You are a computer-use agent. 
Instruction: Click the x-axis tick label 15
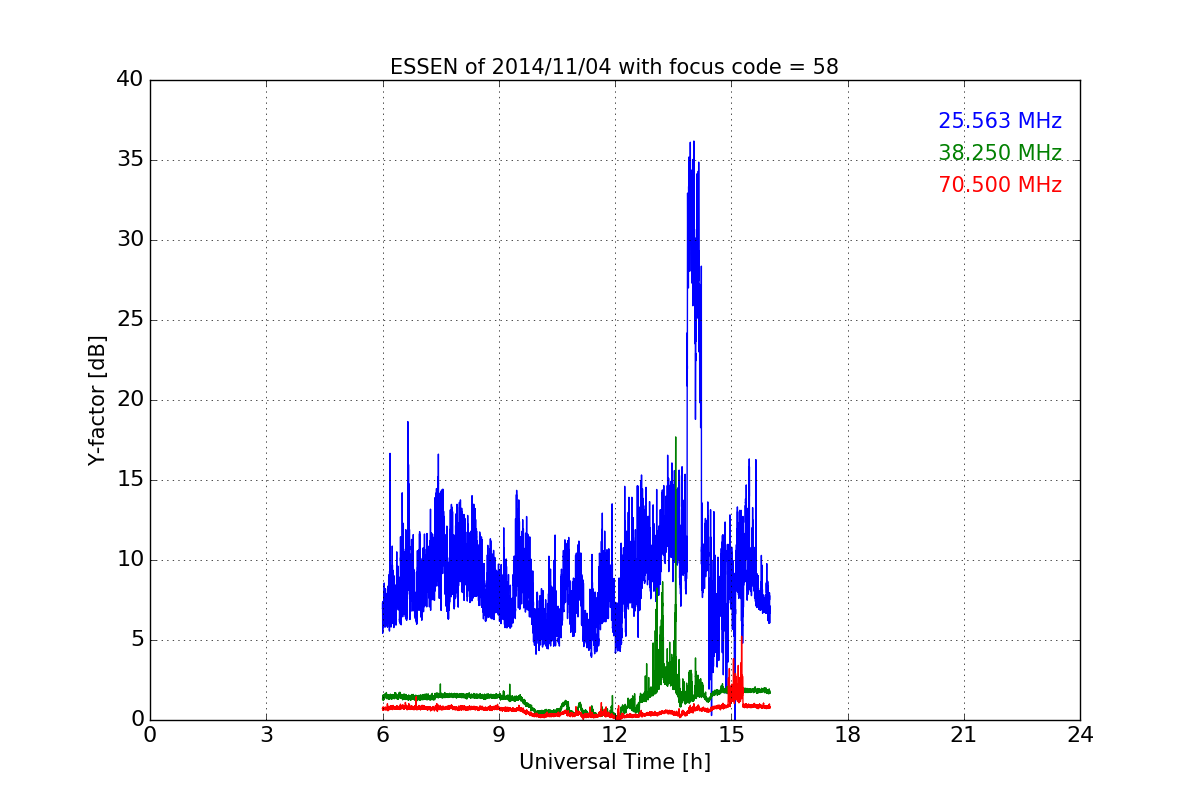(x=731, y=735)
